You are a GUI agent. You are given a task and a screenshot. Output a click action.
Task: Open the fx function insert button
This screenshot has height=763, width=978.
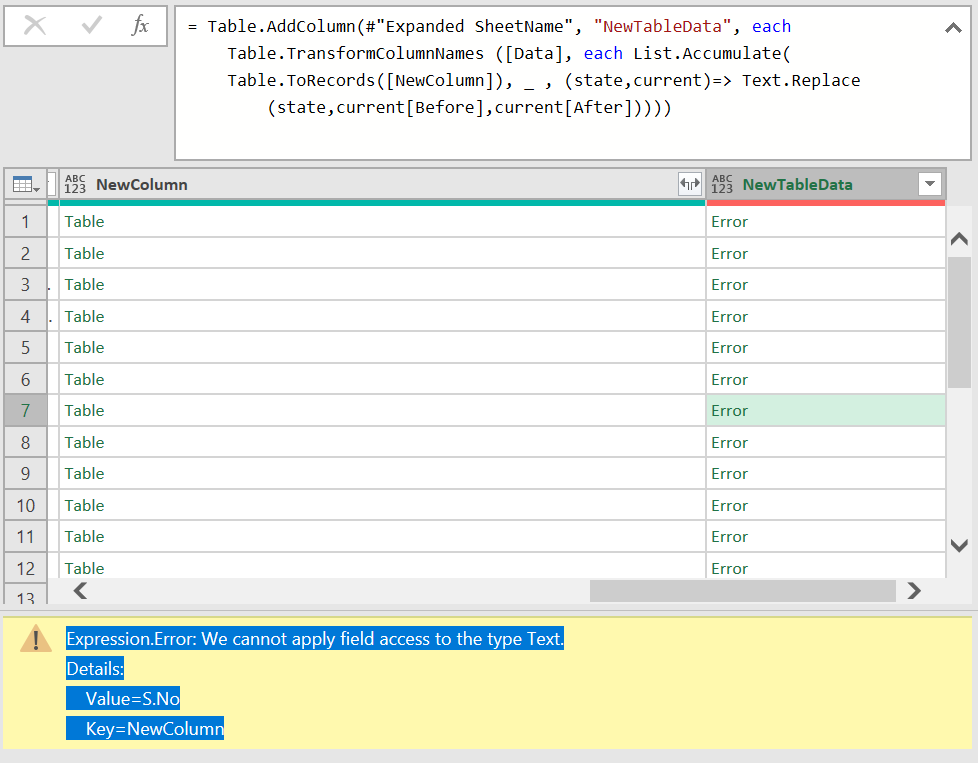[140, 26]
